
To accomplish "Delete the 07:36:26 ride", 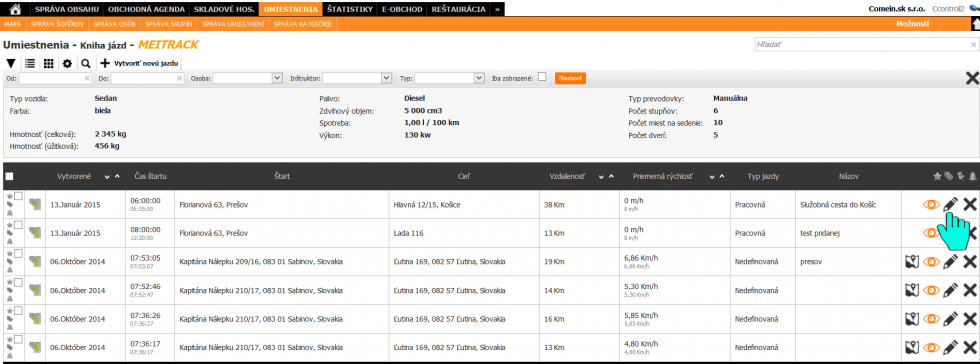I will (x=969, y=318).
